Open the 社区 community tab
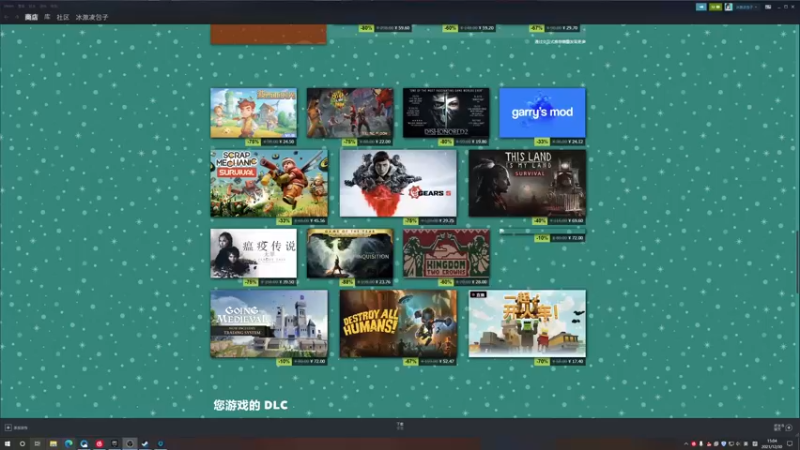 (63, 17)
